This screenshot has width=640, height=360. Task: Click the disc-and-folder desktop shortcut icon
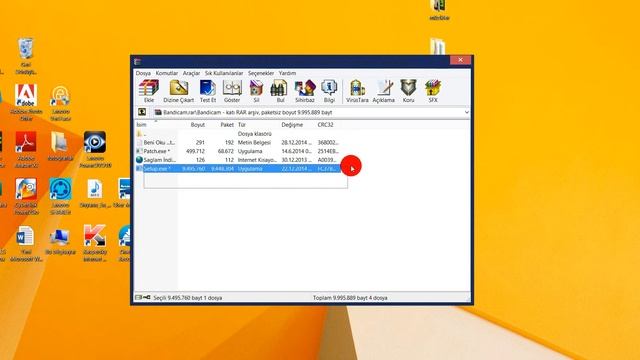pos(26,189)
